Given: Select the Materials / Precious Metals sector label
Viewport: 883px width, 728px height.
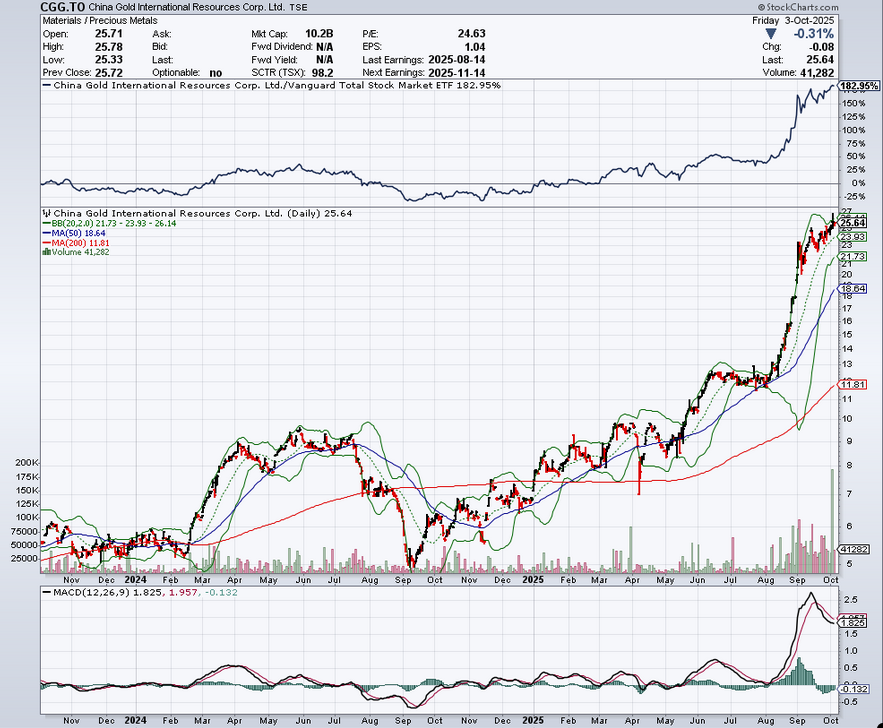Looking at the screenshot, I should (x=100, y=21).
